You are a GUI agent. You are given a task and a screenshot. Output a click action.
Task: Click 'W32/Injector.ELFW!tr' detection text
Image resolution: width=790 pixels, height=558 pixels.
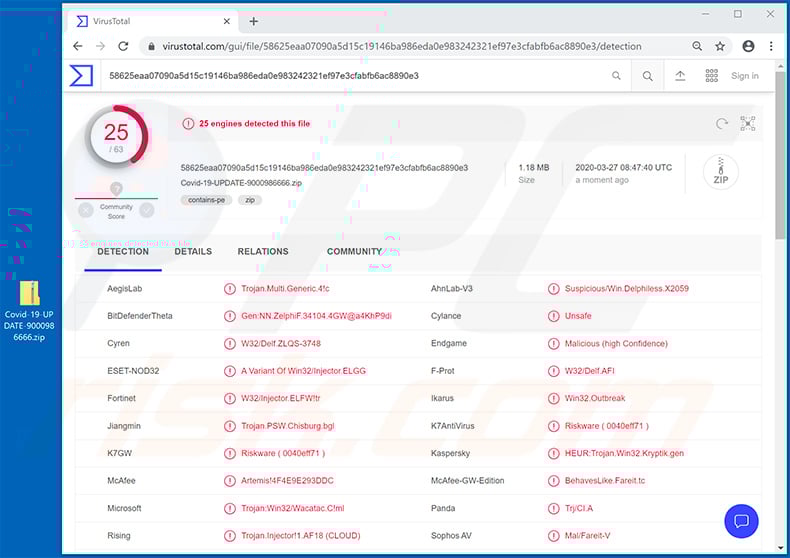(280, 398)
